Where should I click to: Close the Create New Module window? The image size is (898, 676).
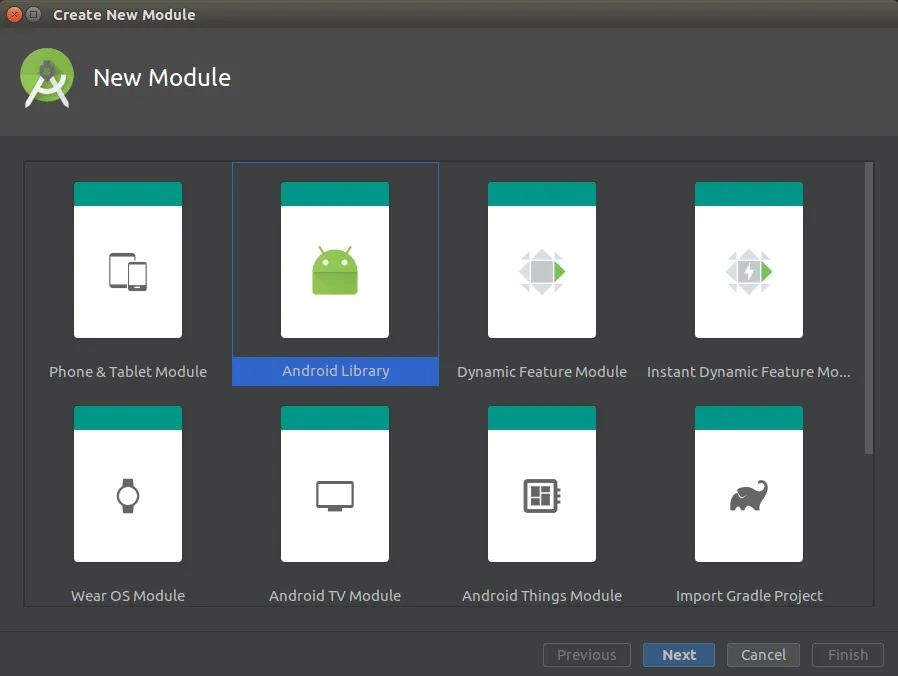(x=15, y=14)
